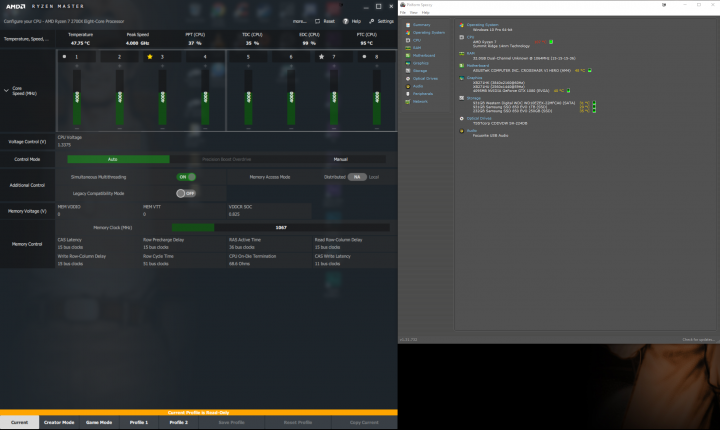The width and height of the screenshot is (720, 430).
Task: Increase core 5 speed with plus
Action: (x=248, y=66)
